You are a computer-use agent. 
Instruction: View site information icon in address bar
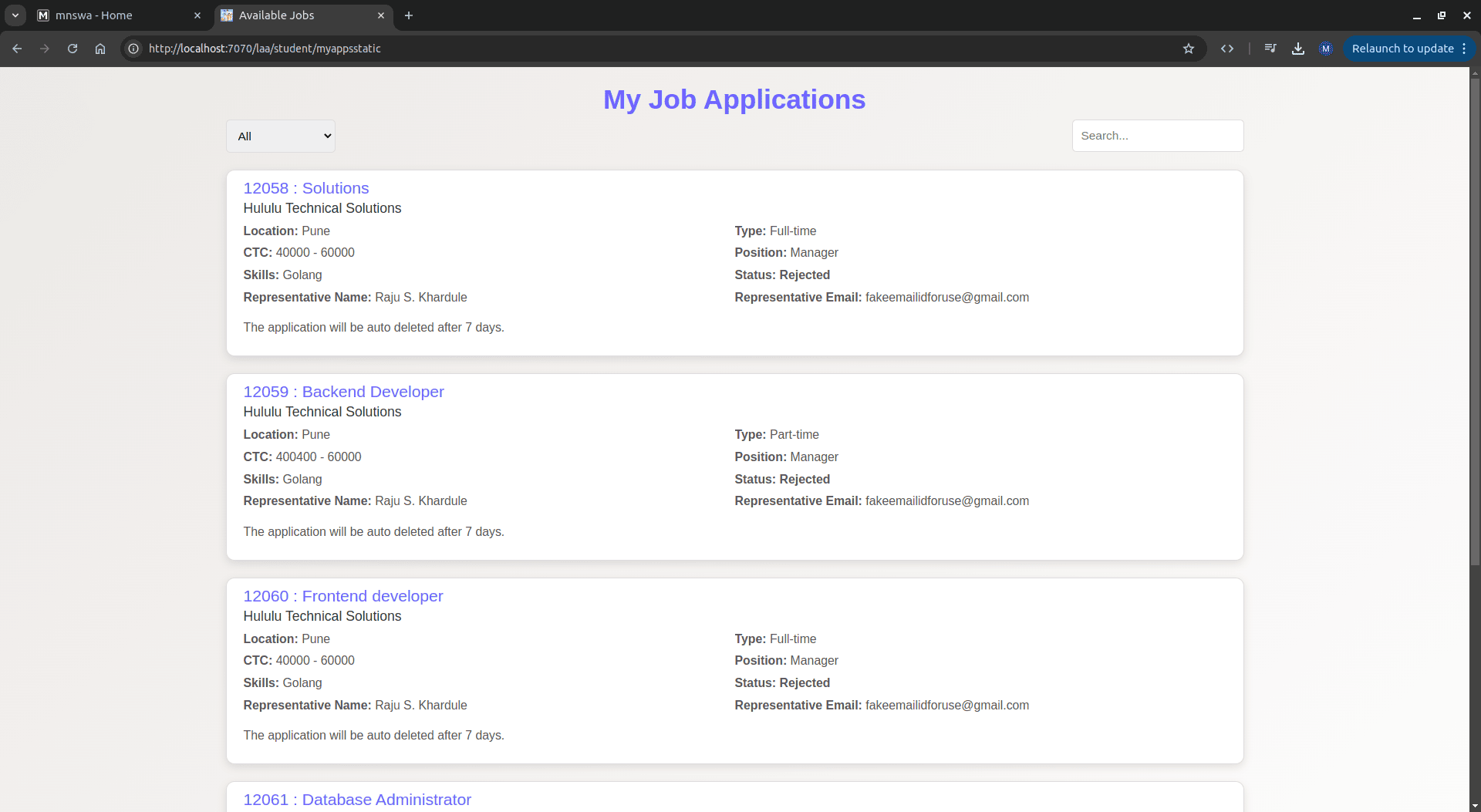pyautogui.click(x=133, y=49)
